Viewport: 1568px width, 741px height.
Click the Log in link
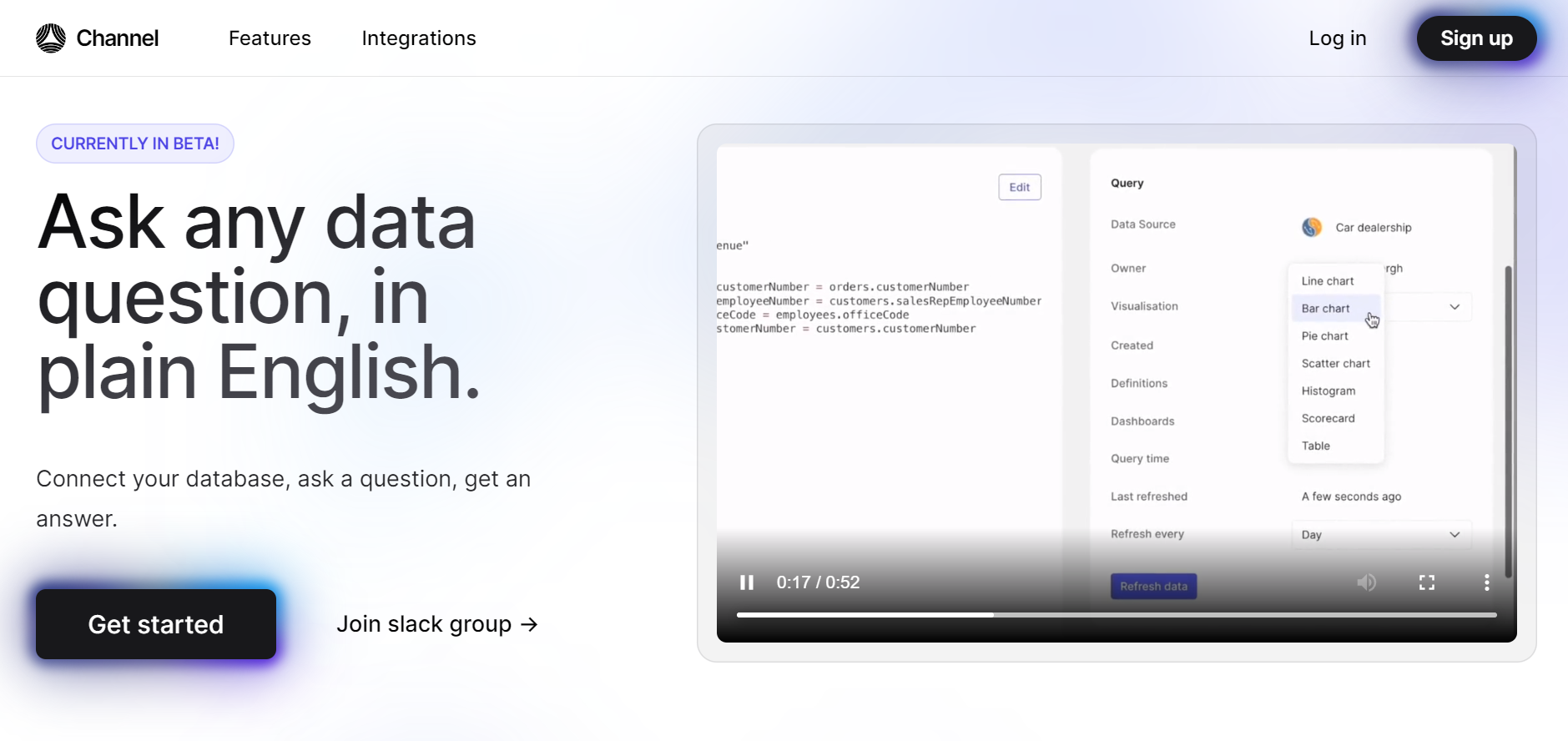point(1337,38)
